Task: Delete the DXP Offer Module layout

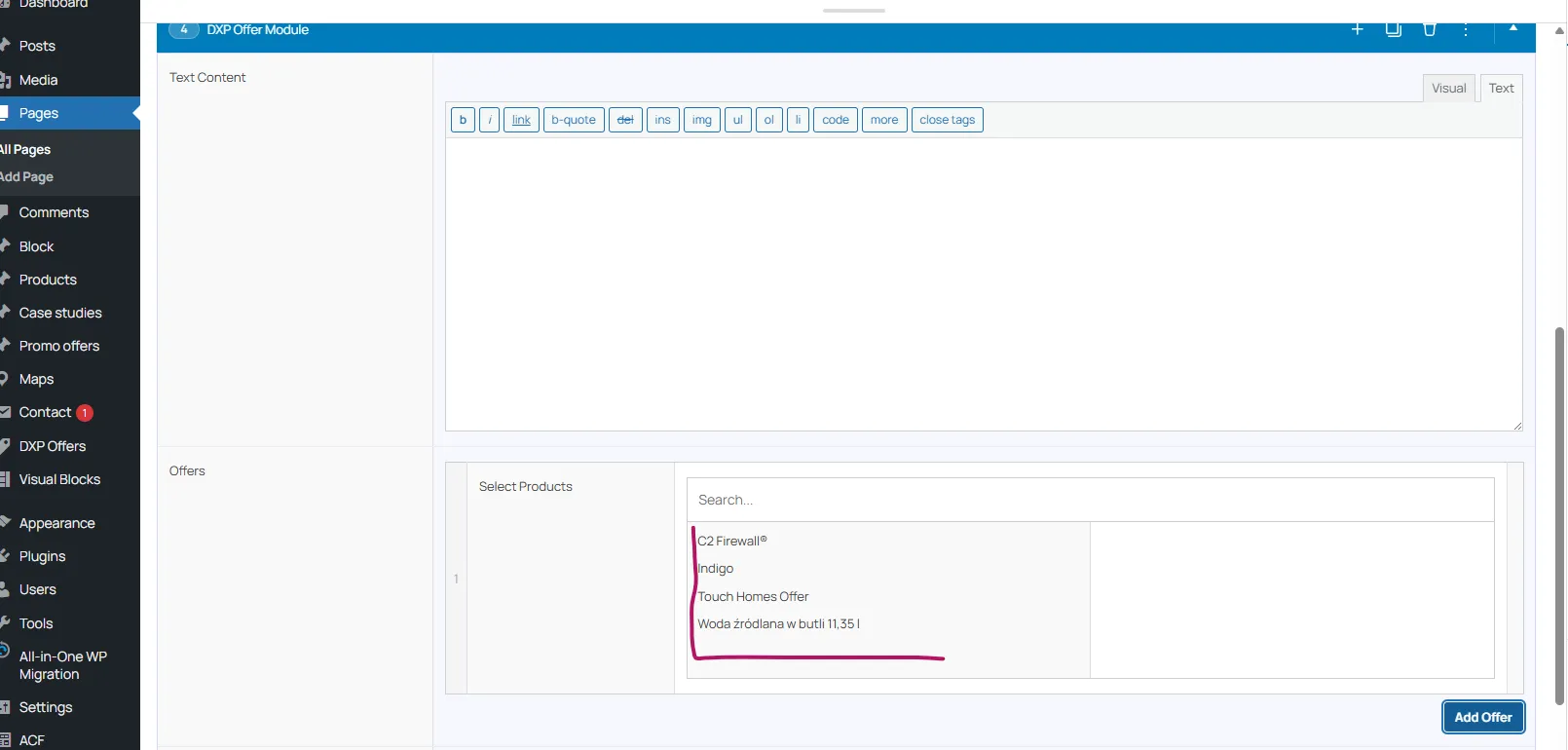Action: pyautogui.click(x=1429, y=29)
